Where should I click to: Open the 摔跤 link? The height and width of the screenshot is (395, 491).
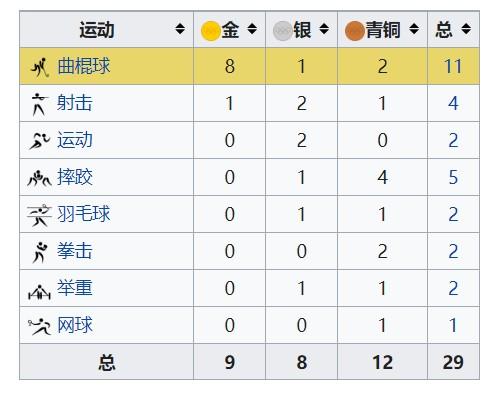[75, 177]
